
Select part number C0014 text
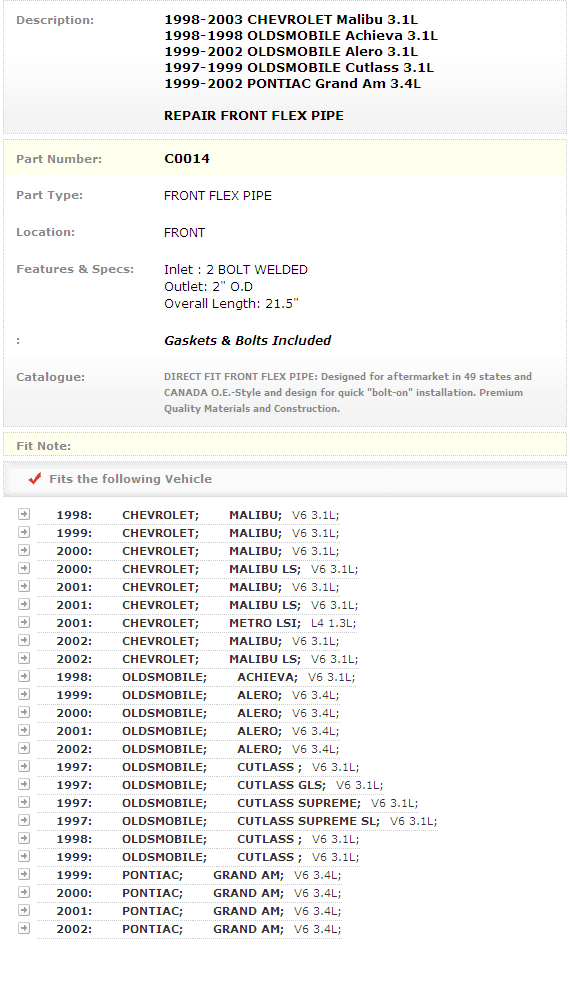187,158
